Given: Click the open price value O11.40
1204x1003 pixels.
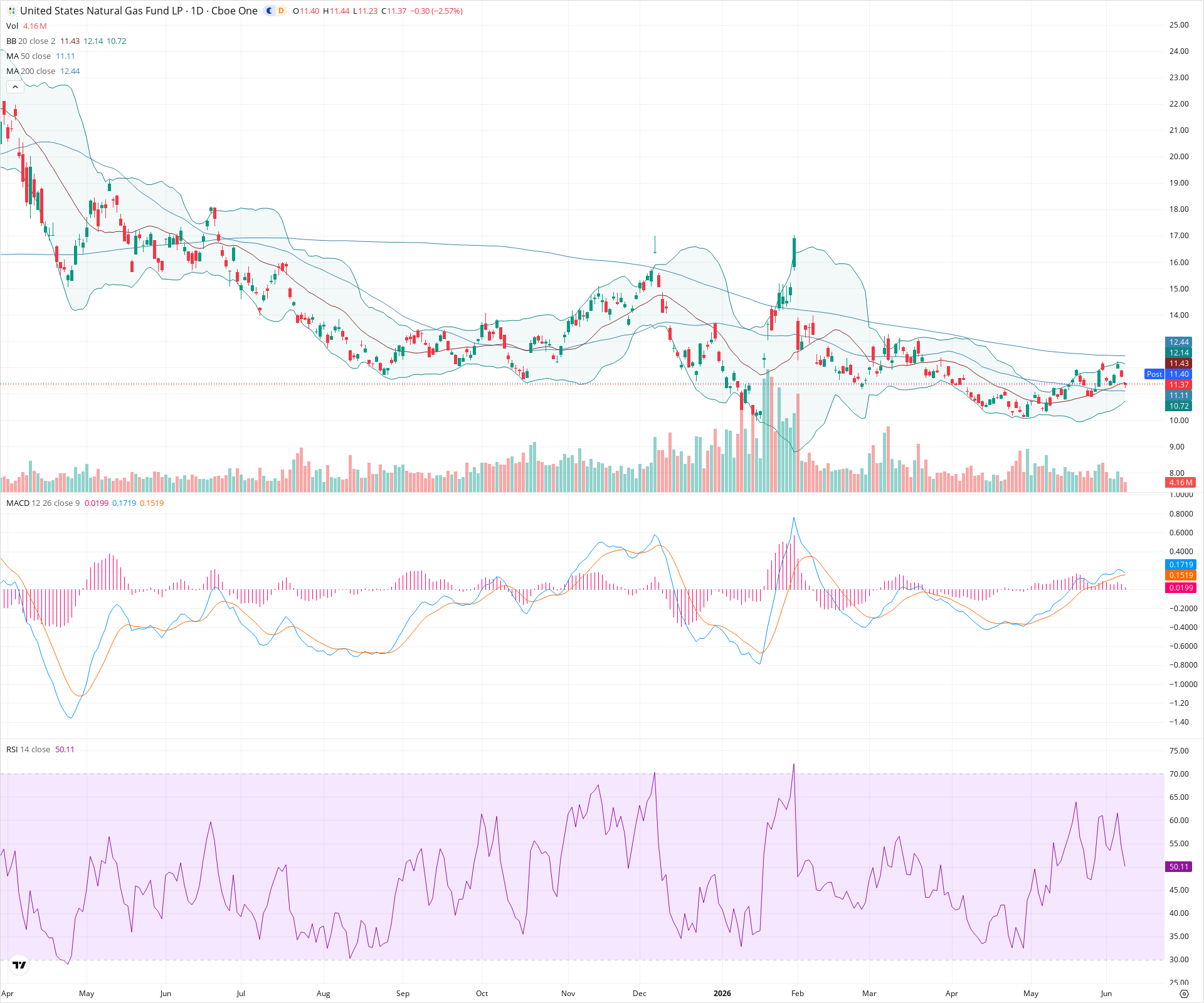Looking at the screenshot, I should pyautogui.click(x=306, y=11).
